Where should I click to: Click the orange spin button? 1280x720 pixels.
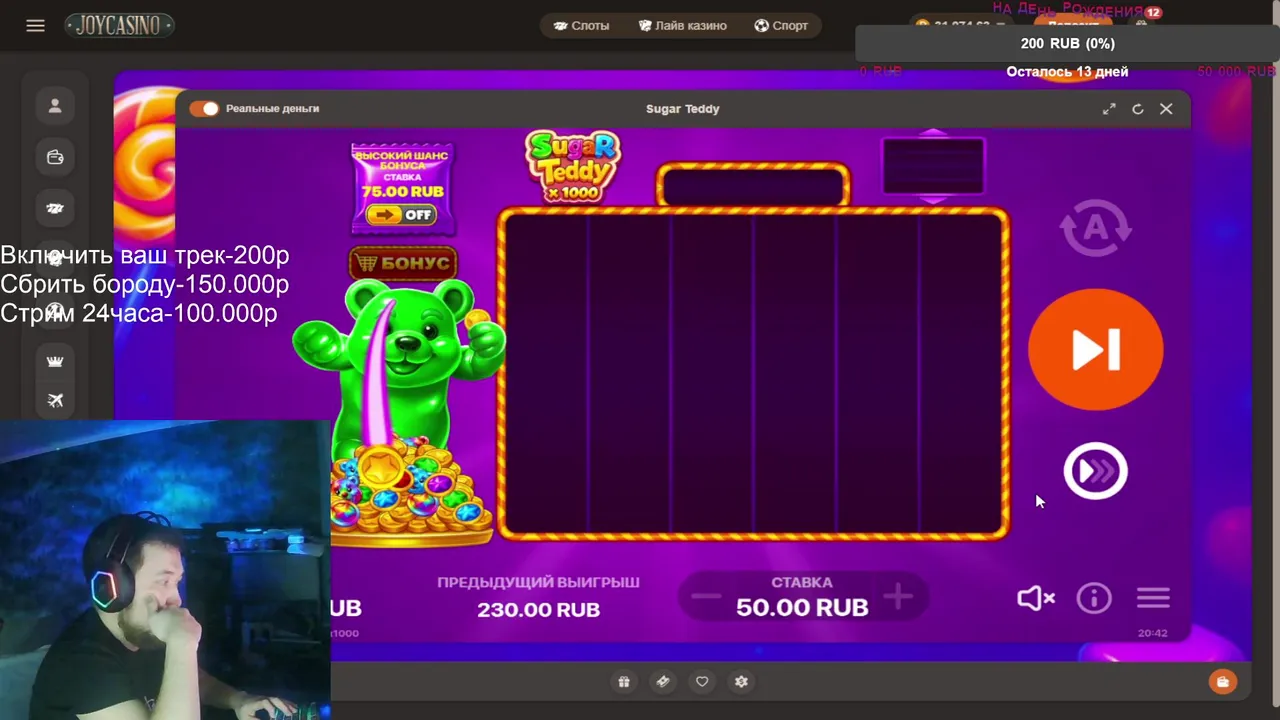coord(1095,349)
